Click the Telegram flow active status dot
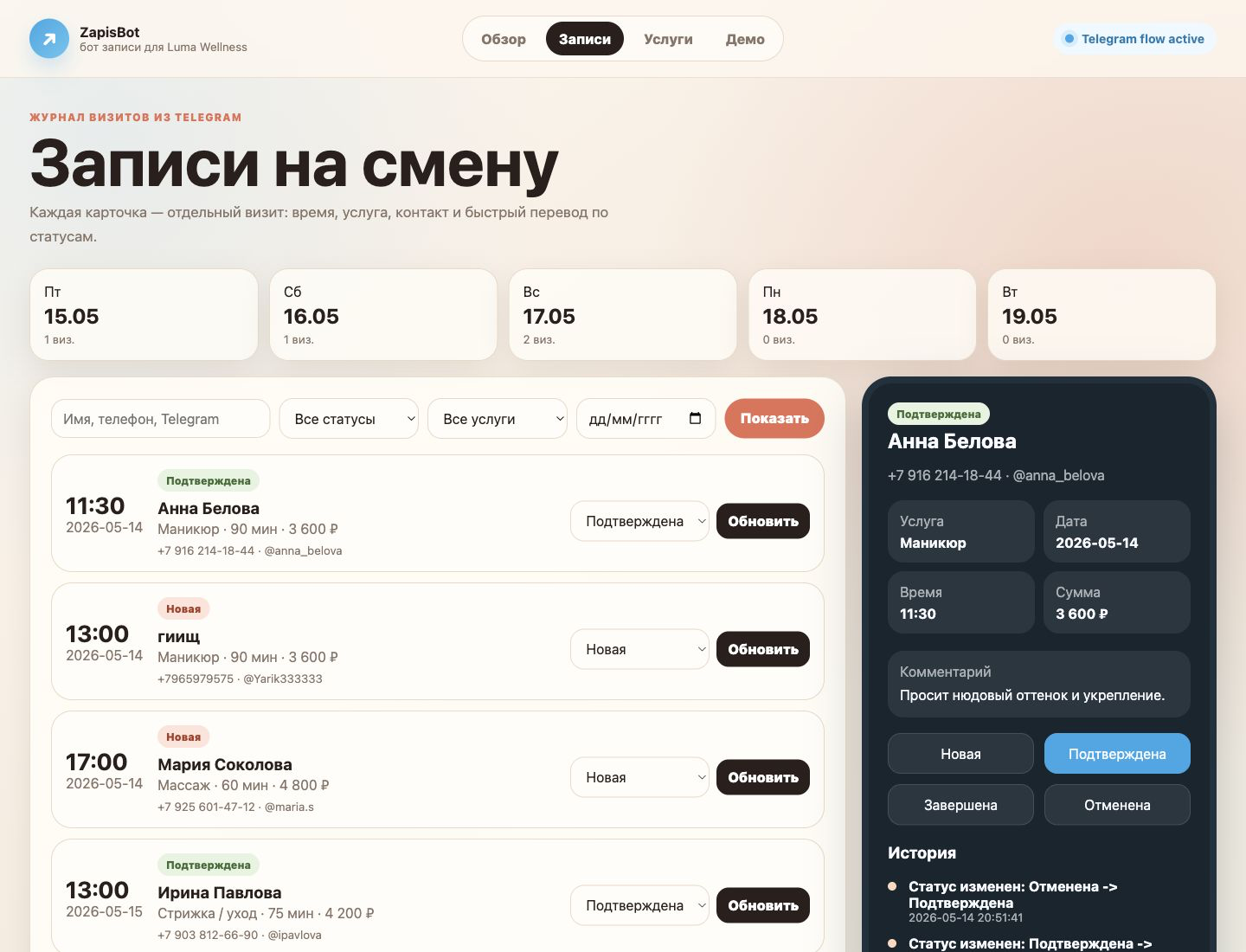Viewport: 1246px width, 952px height. 1069,39
